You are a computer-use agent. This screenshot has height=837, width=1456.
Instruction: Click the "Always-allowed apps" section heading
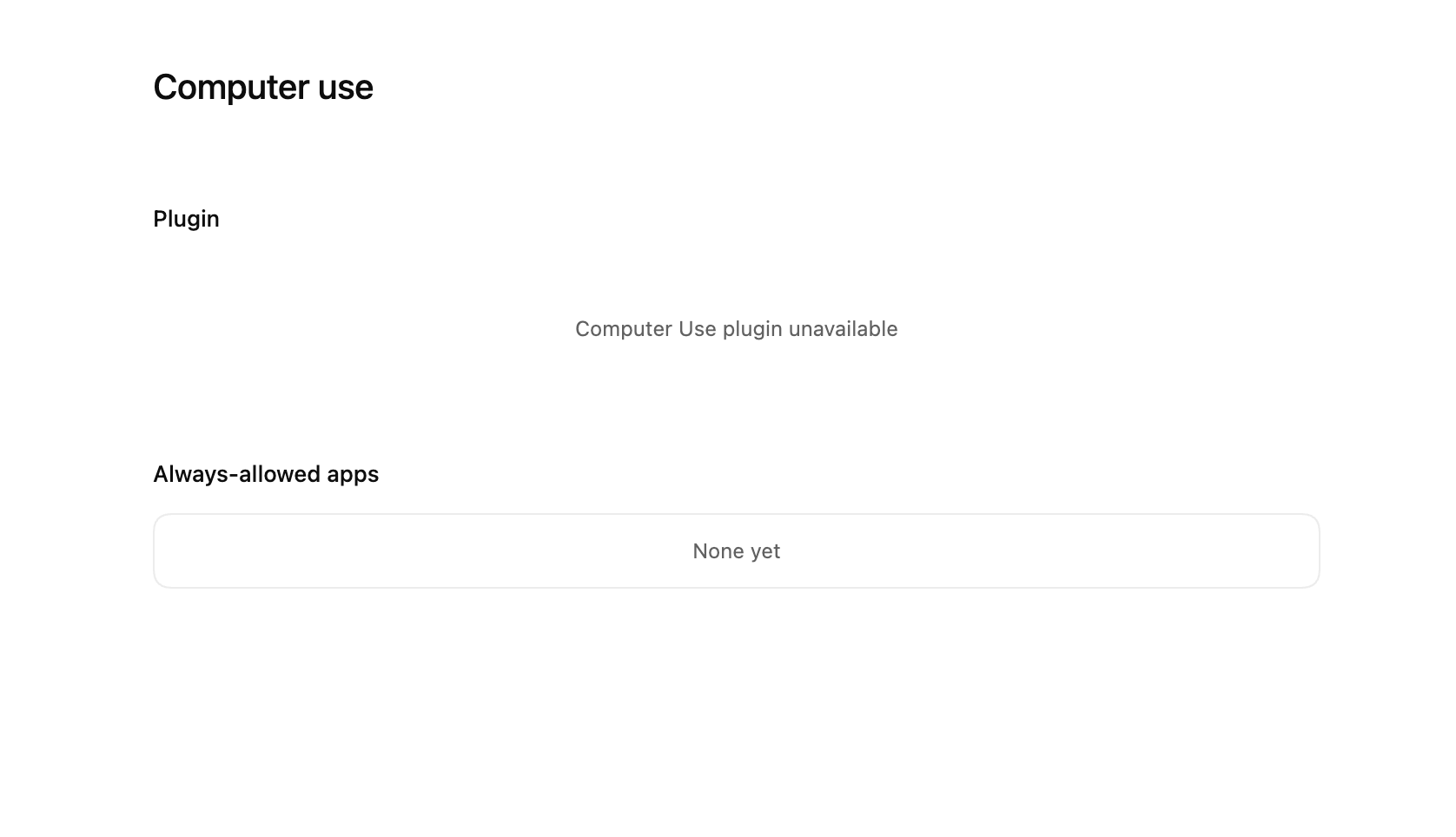tap(266, 474)
